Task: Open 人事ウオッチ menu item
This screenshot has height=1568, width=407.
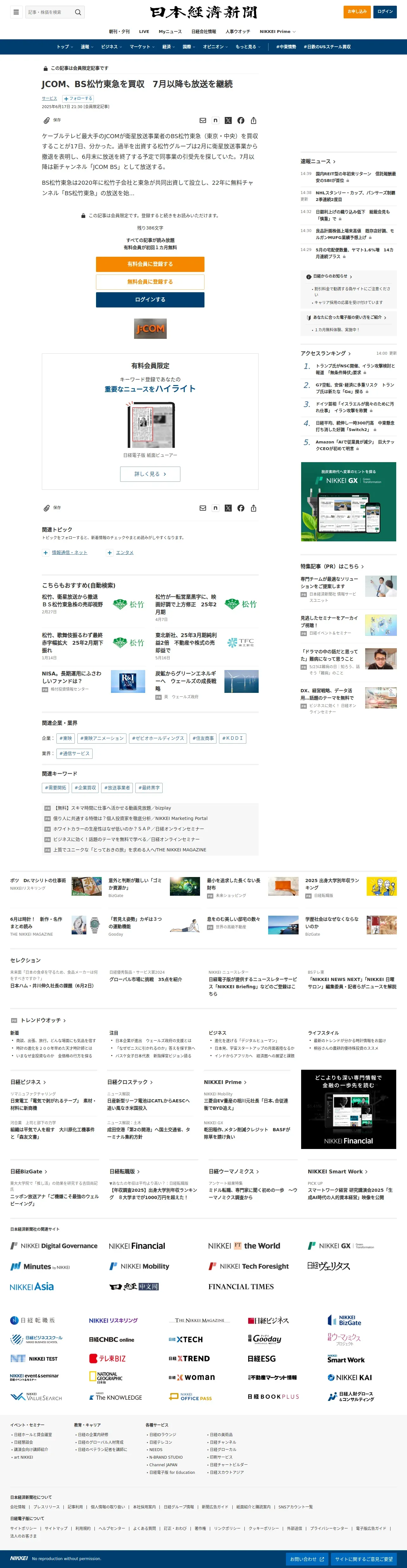Action: point(237,32)
